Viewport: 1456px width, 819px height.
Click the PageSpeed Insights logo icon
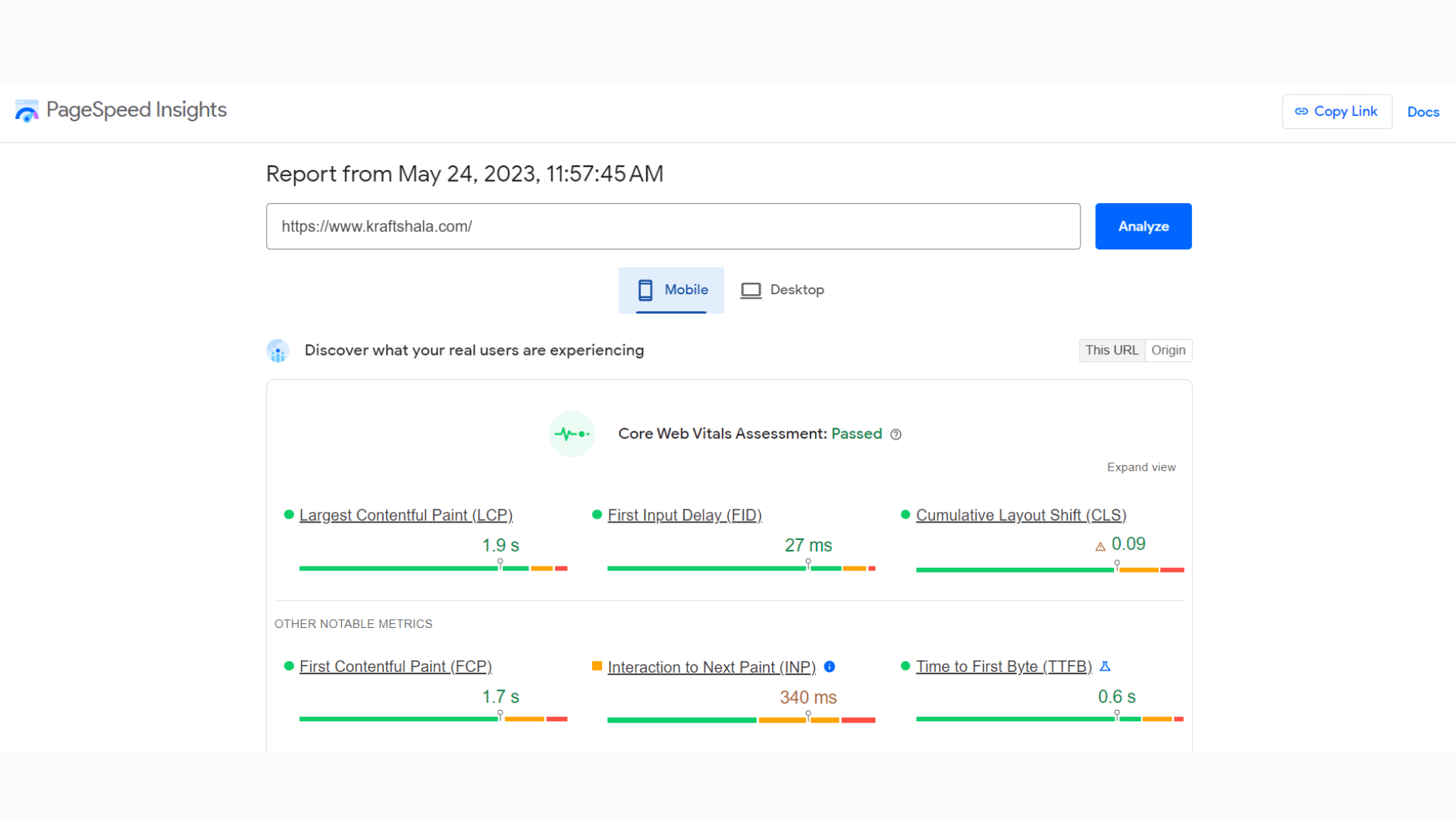click(x=27, y=111)
